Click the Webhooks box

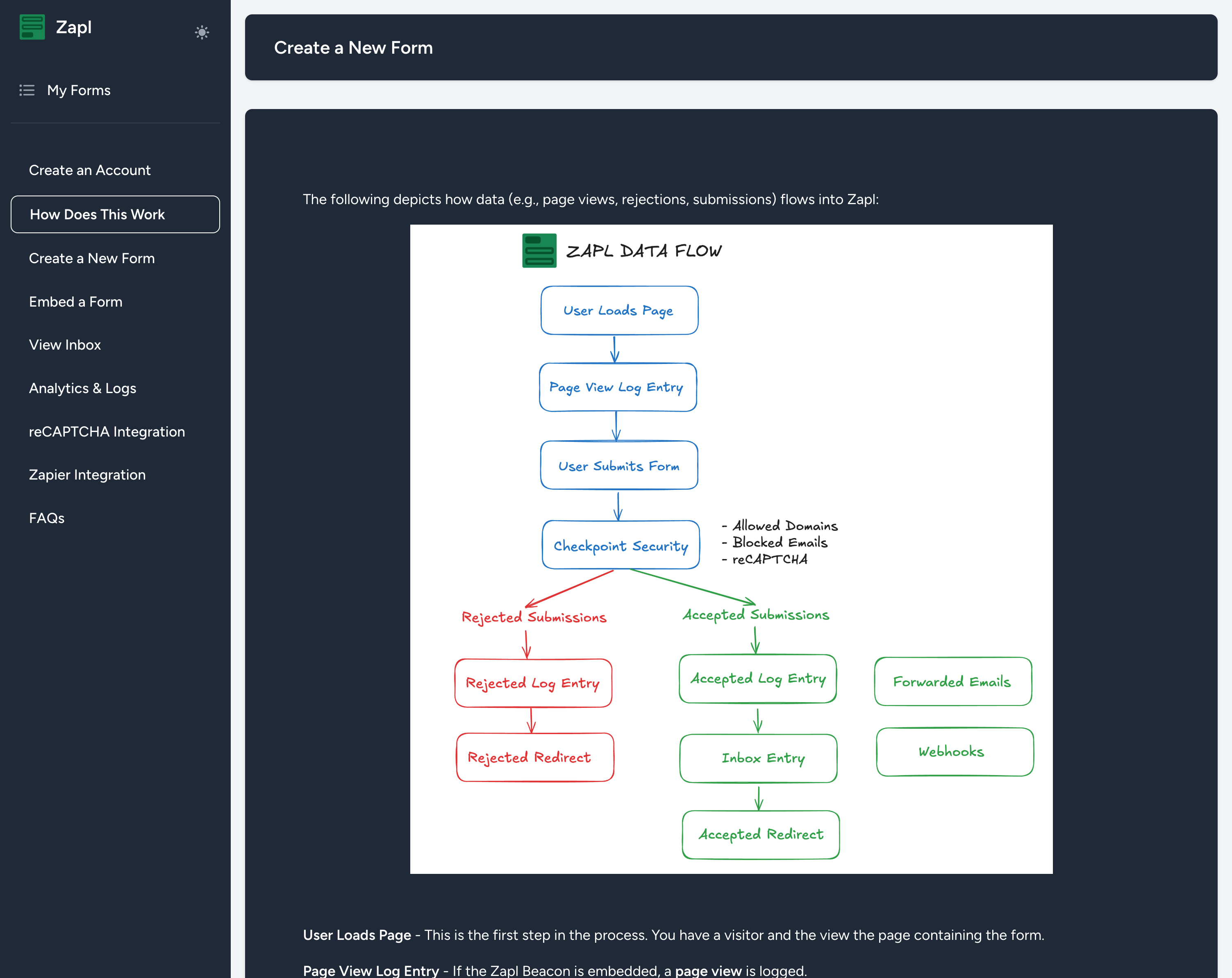click(955, 752)
